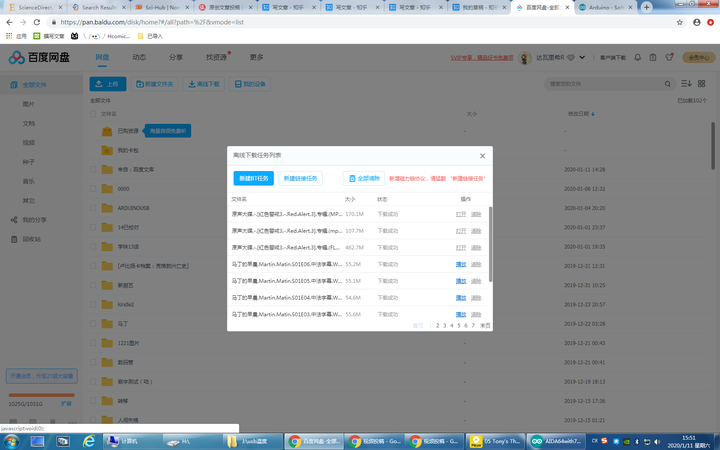Clear the 170.1M Red Alert task

point(476,214)
